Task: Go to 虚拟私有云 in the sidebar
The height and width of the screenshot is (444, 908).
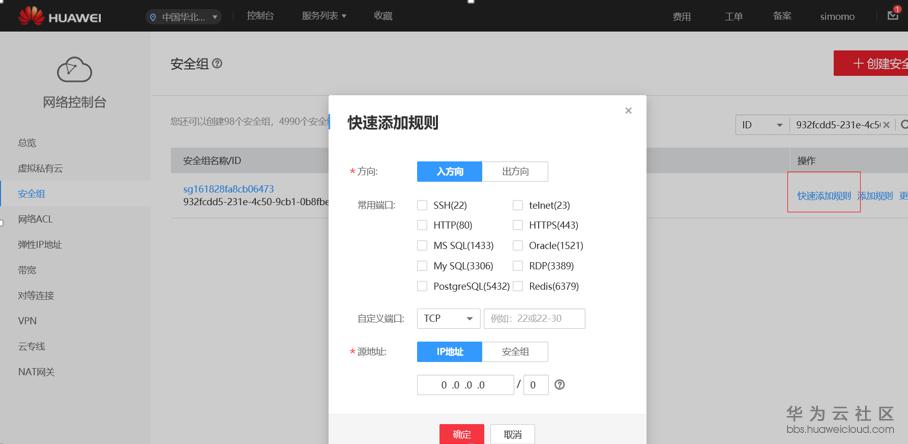Action: [x=40, y=168]
